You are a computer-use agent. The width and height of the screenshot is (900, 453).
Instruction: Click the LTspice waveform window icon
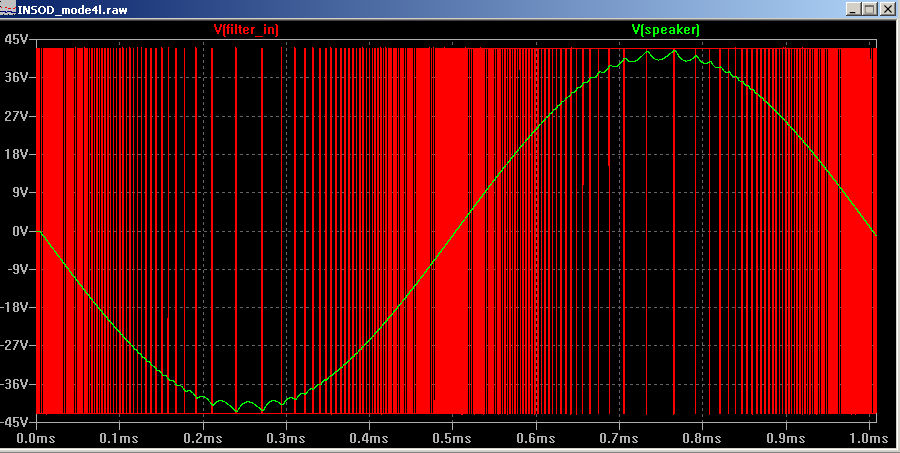[7, 9]
